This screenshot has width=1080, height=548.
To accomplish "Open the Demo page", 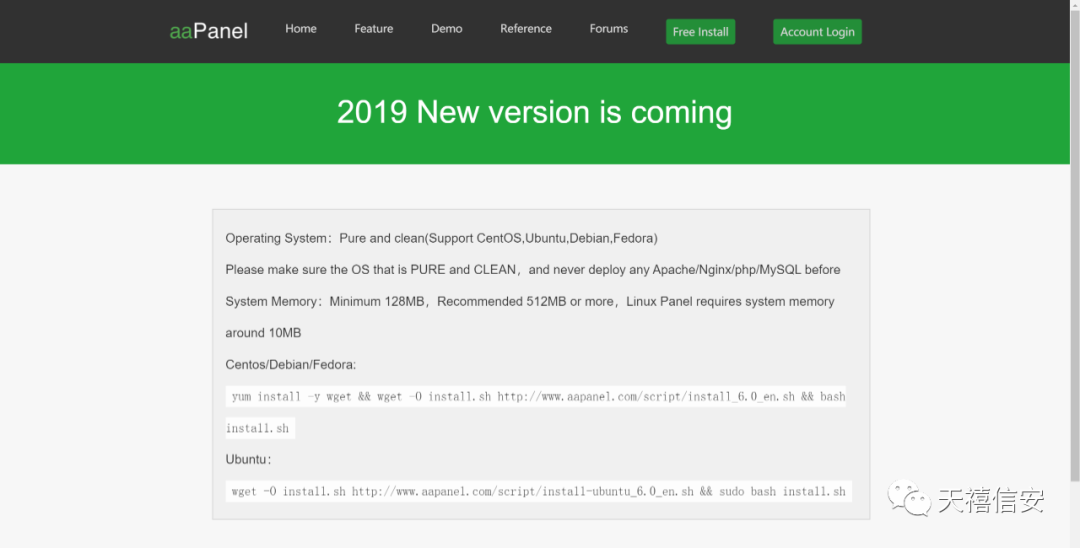I will click(x=447, y=29).
